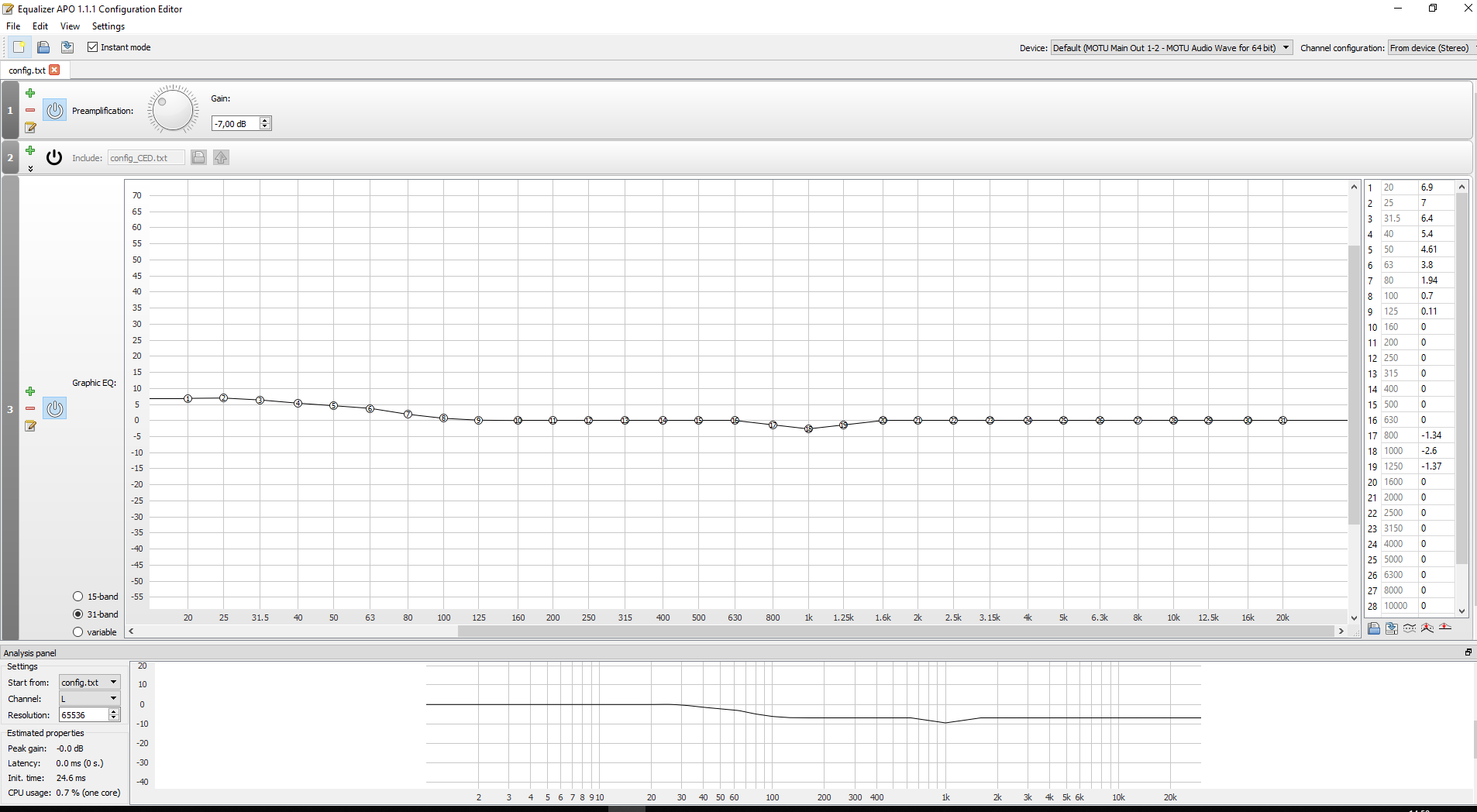This screenshot has width=1477, height=812.
Task: Open the Start from dropdown
Action: tap(90, 683)
